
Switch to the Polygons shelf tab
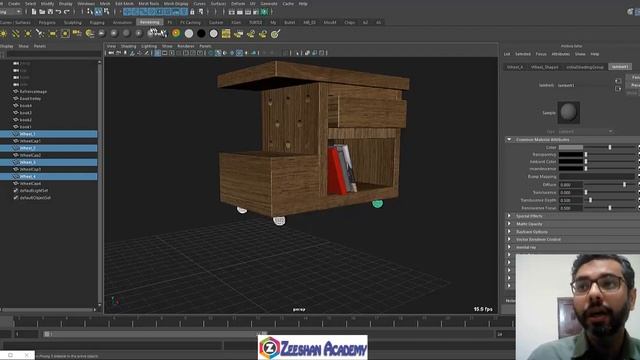coord(47,22)
